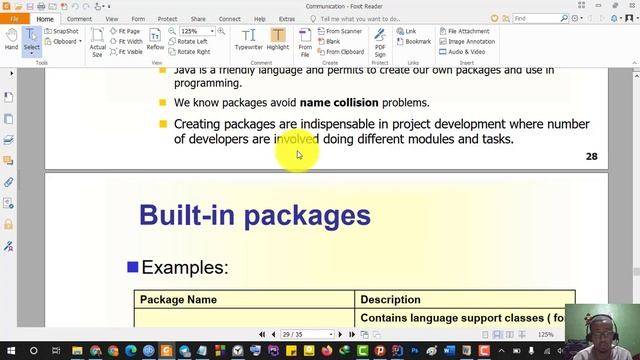640x360 pixels.
Task: Switch to the Form ribbon tab
Action: pyautogui.click(x=138, y=19)
